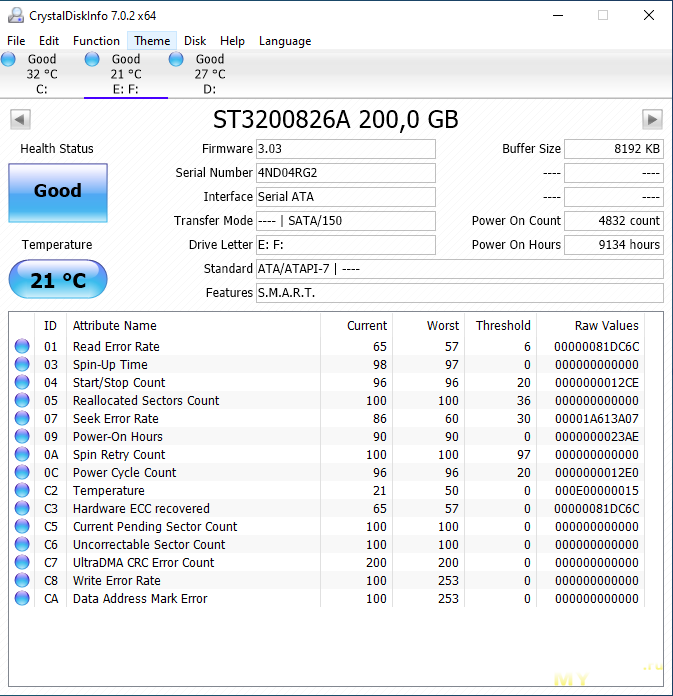The width and height of the screenshot is (673, 696).
Task: Click the 21 °C temperature button
Action: (x=58, y=280)
